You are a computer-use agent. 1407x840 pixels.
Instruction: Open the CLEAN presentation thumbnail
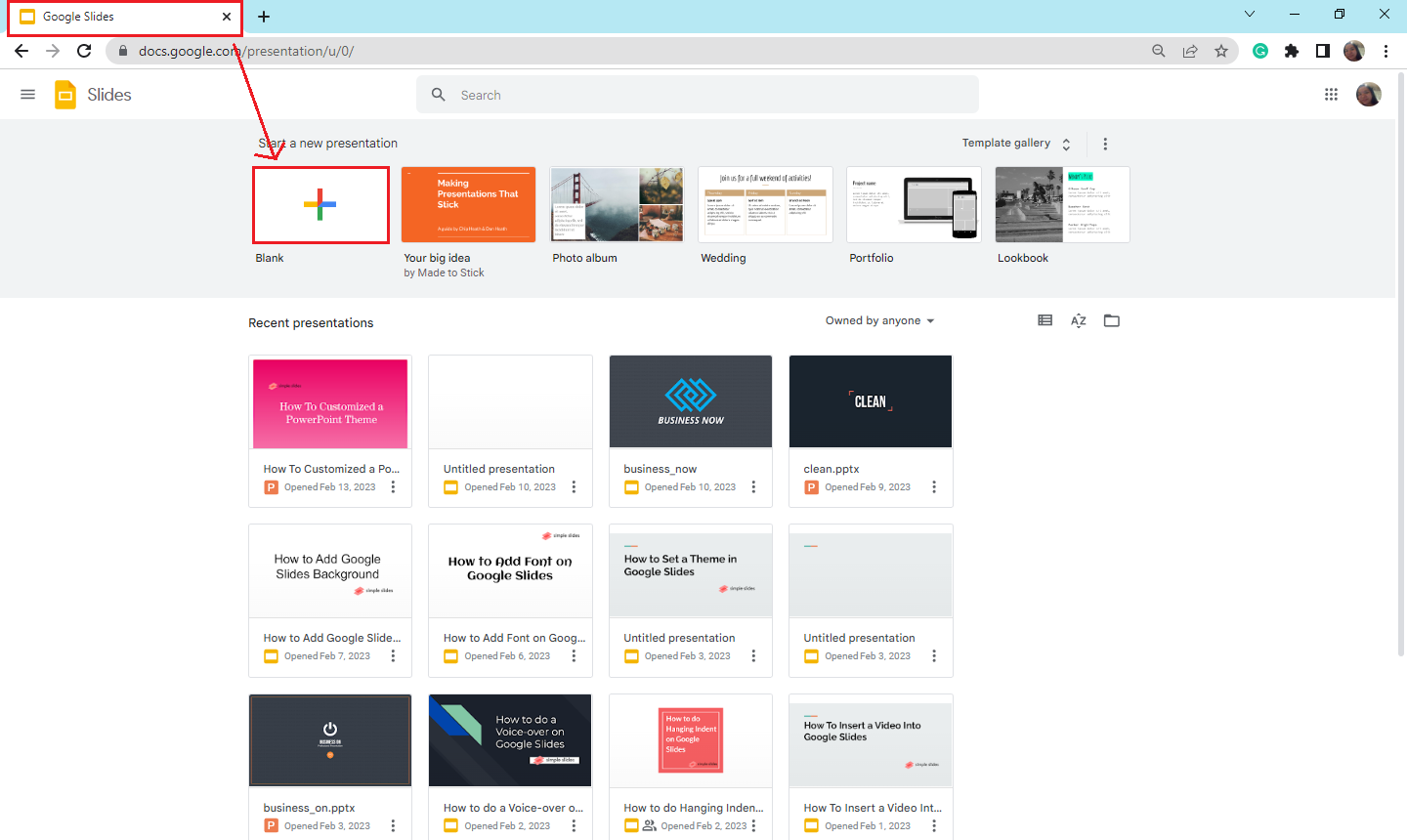click(x=871, y=402)
